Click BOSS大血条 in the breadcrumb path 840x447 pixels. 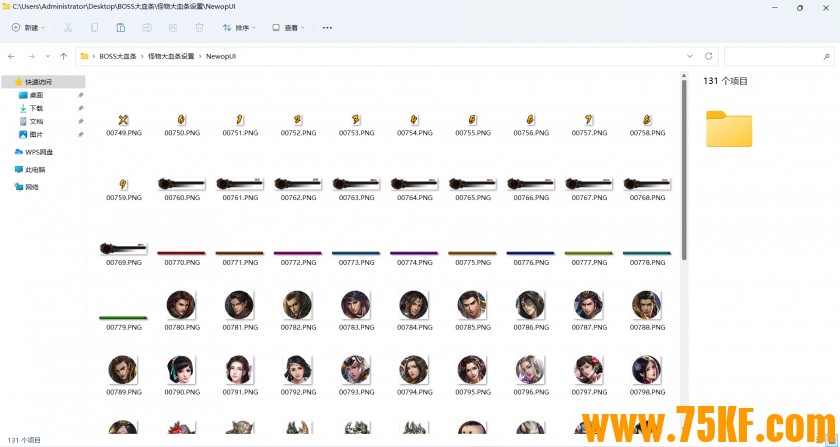[118, 56]
